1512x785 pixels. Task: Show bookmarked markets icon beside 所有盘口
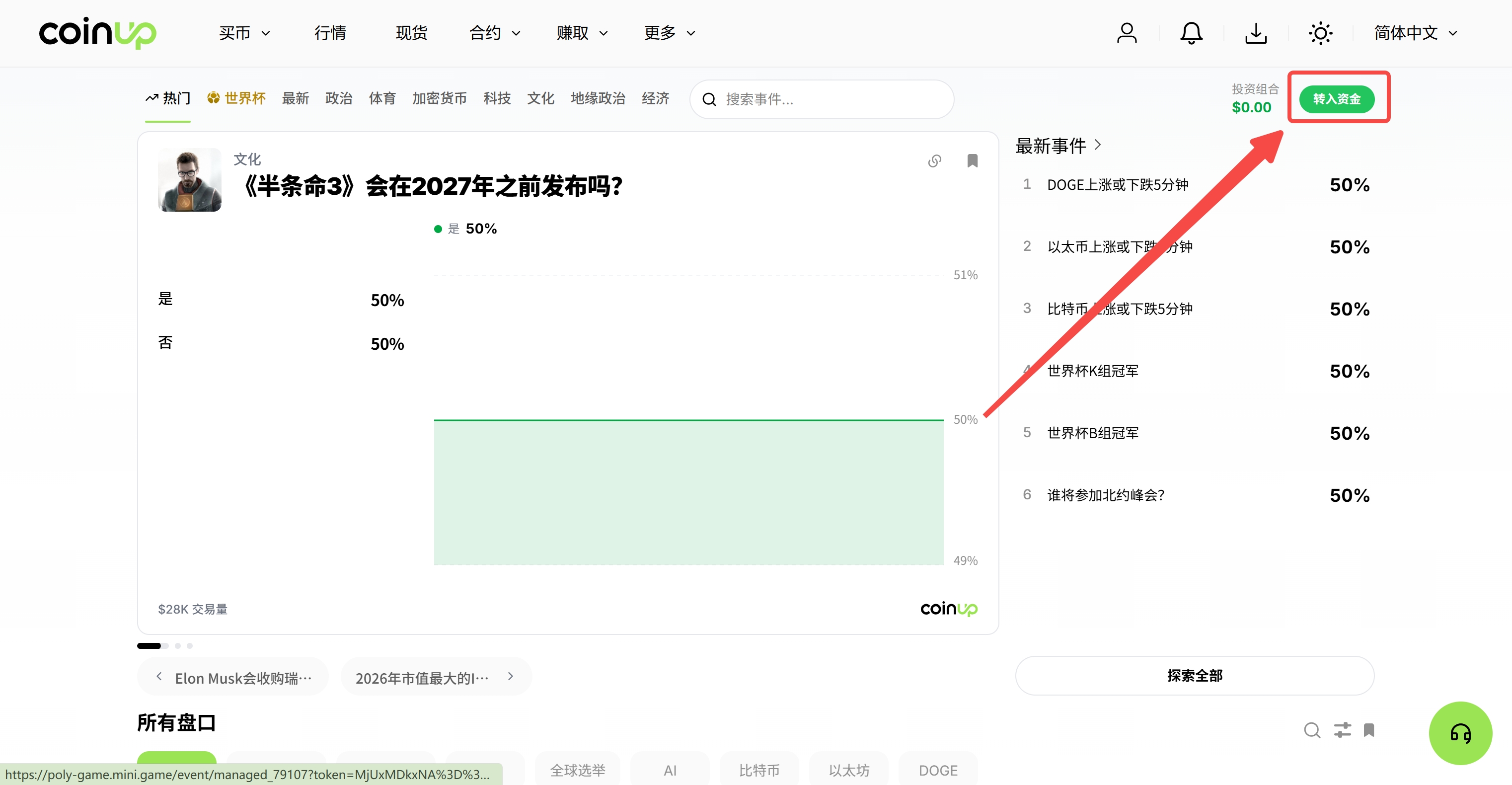(1369, 730)
